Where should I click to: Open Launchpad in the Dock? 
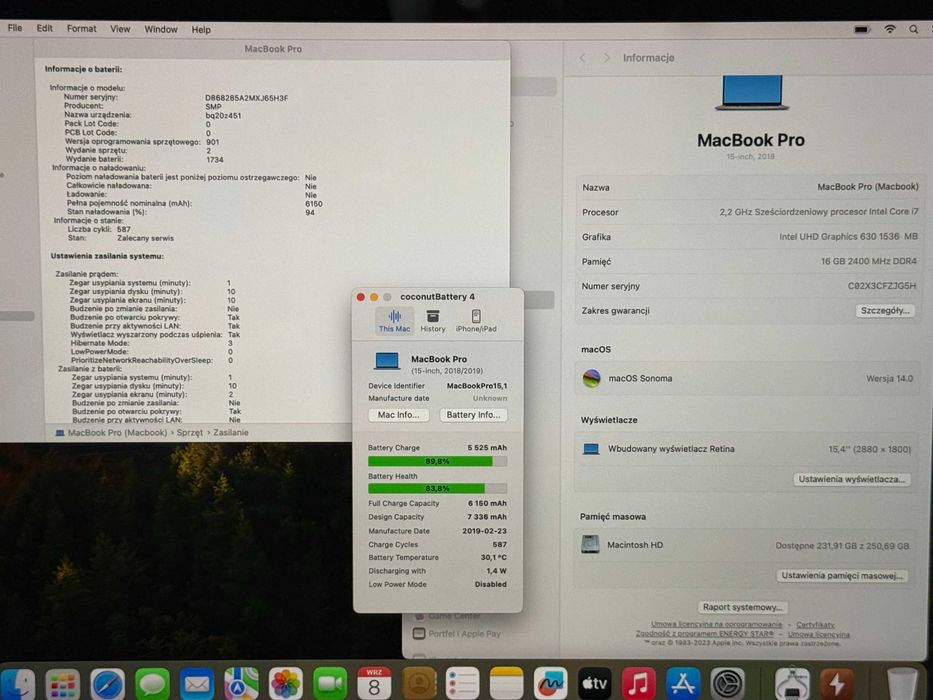click(62, 683)
